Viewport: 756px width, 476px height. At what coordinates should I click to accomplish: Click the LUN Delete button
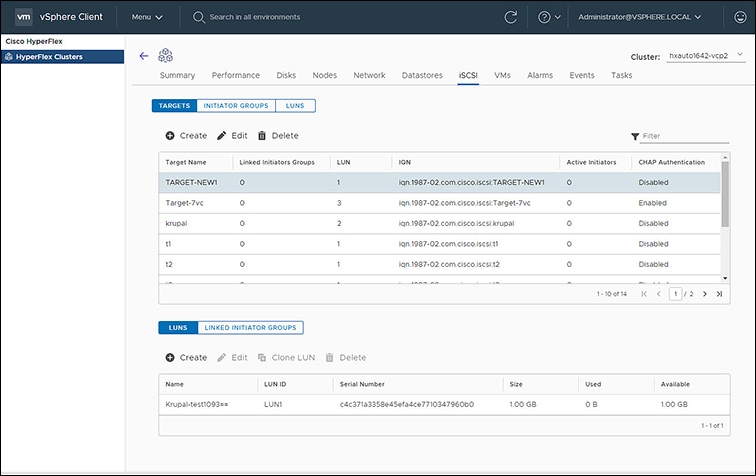point(346,358)
